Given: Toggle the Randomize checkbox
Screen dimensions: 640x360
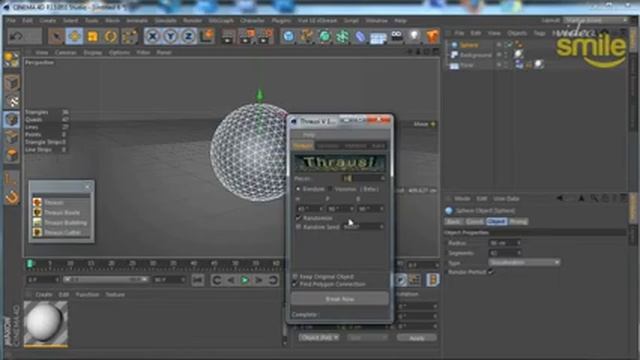Looking at the screenshot, I should (298, 218).
